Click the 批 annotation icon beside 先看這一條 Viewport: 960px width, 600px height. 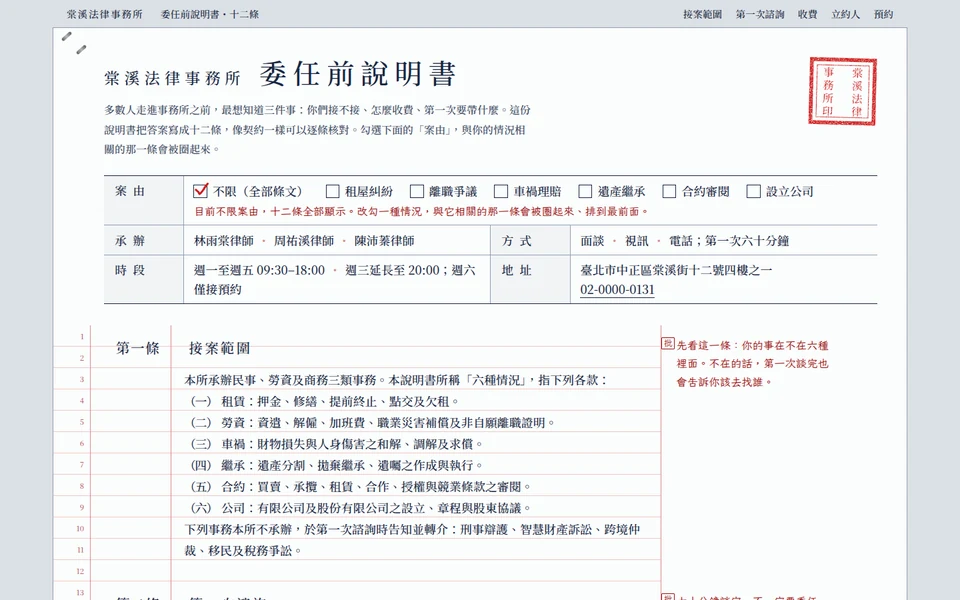coord(667,343)
